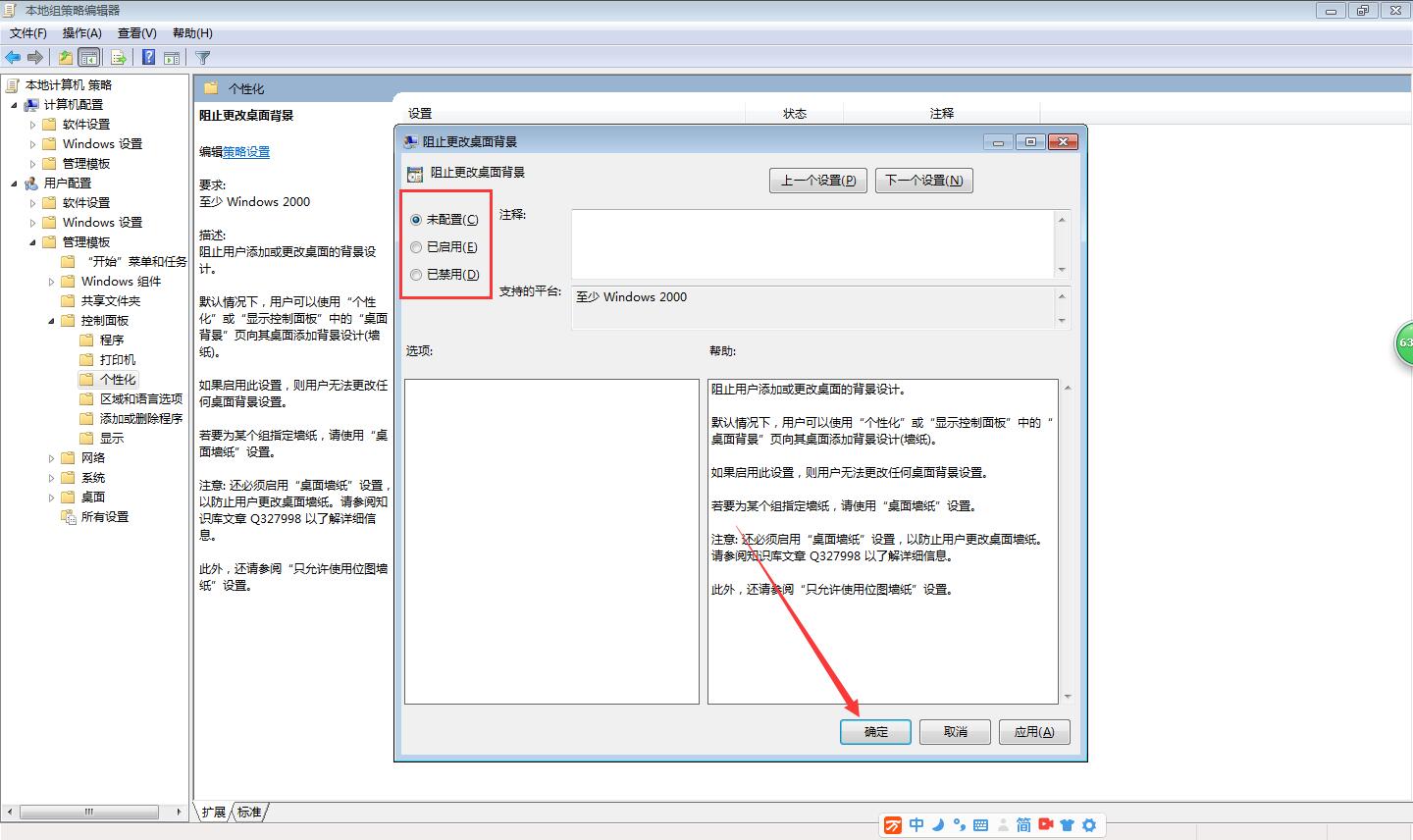The height and width of the screenshot is (840, 1413).
Task: Open the 操作(A) menu
Action: pos(81,33)
